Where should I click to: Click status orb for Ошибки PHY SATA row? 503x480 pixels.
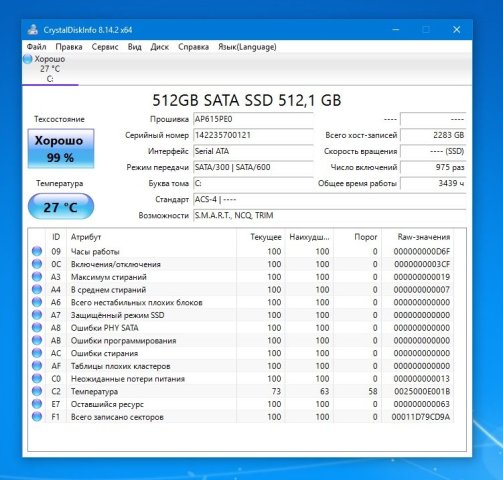pos(37,328)
